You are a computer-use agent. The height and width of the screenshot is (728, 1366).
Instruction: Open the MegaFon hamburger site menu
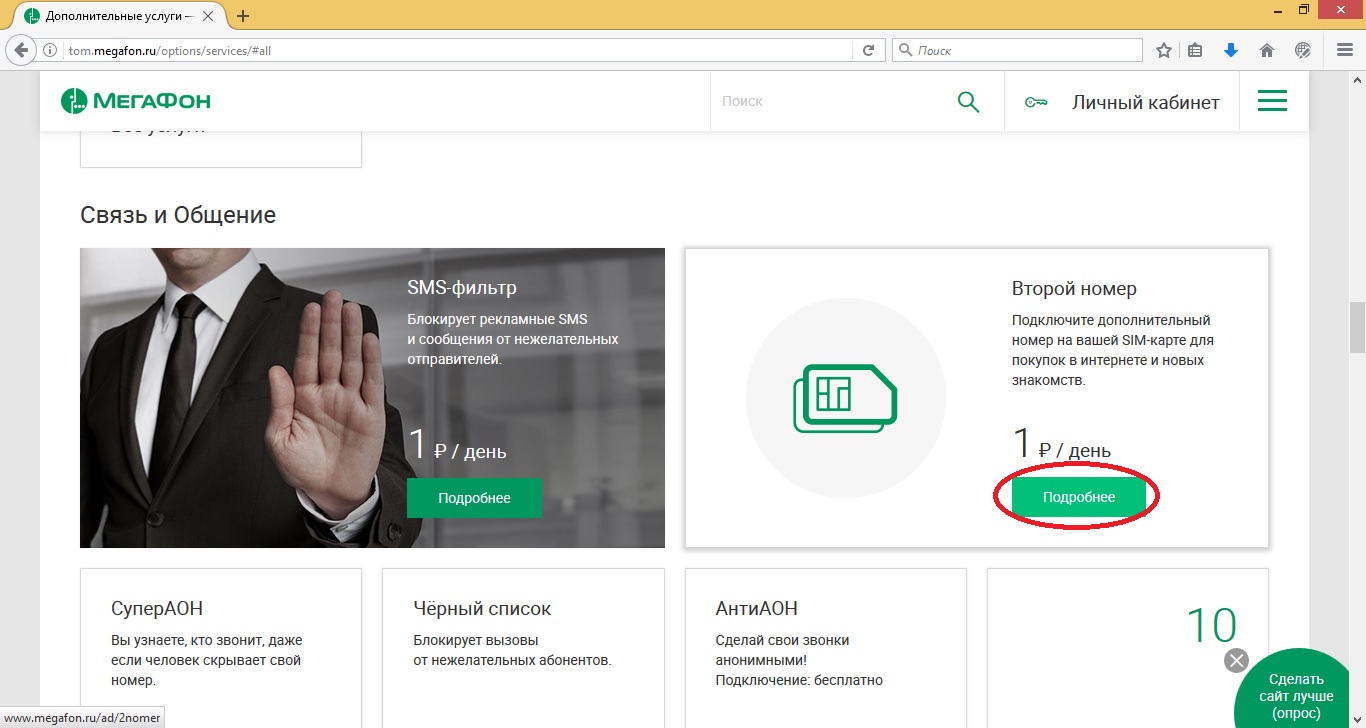(1272, 101)
